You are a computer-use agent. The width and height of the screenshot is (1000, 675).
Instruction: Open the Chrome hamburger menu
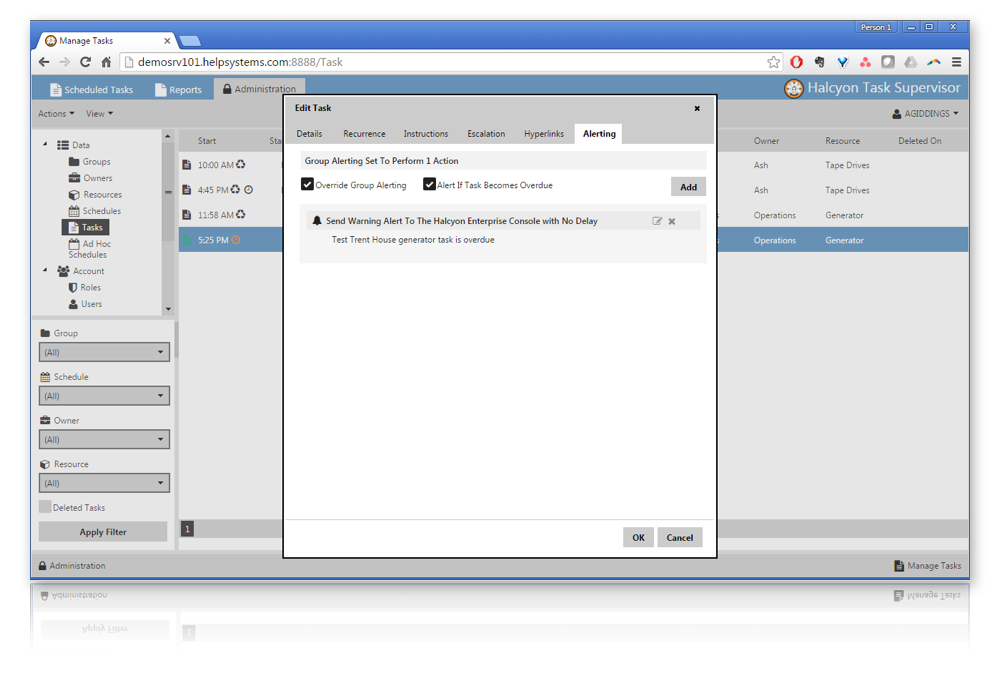(957, 62)
